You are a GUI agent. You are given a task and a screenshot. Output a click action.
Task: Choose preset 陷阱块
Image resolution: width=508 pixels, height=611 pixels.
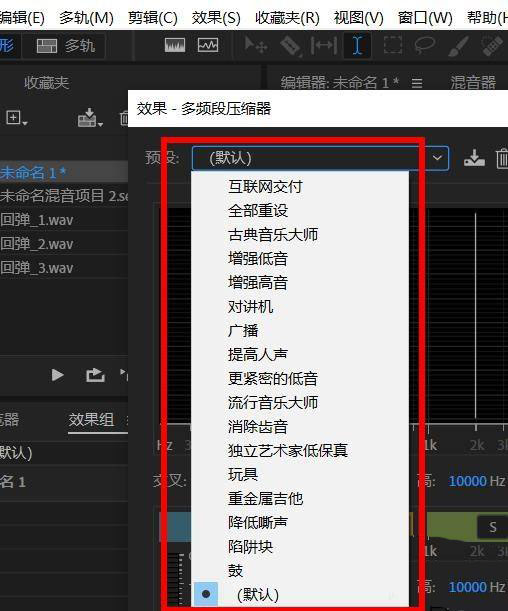[300, 547]
